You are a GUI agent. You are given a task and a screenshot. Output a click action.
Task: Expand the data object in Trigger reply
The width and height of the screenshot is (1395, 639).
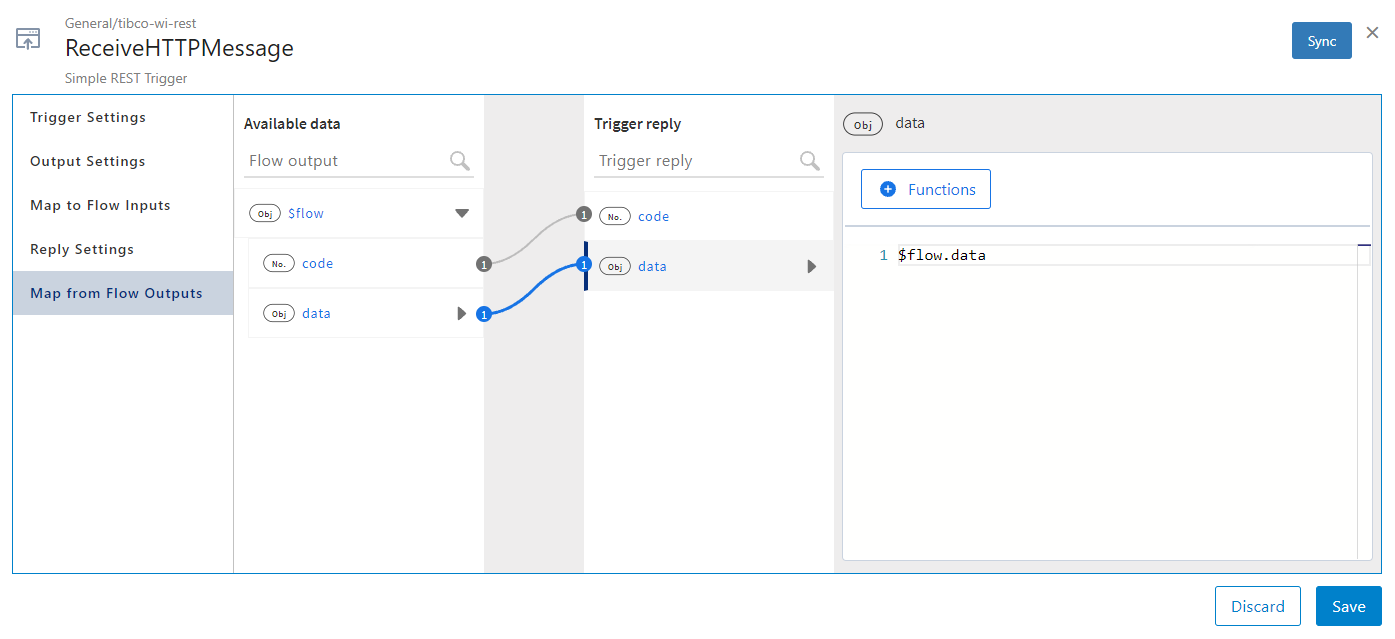coord(812,267)
